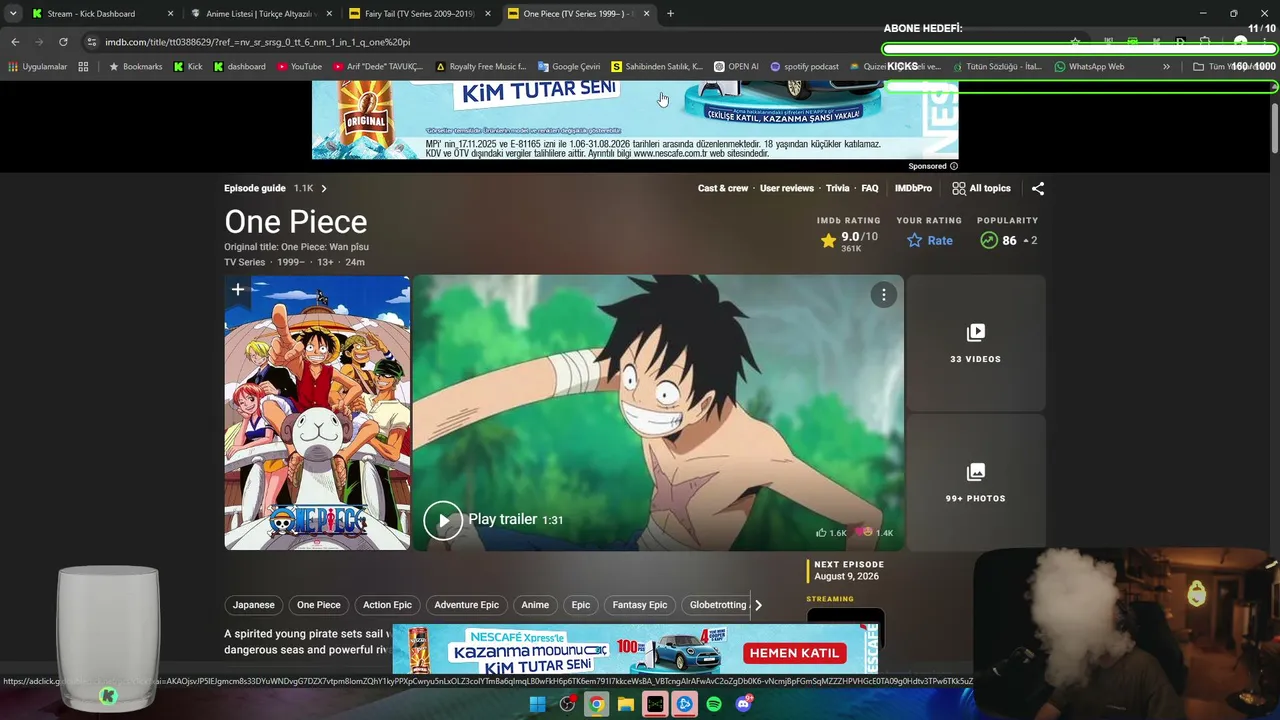The width and height of the screenshot is (1280, 720).
Task: Share this One Piece page
Action: 1038,188
